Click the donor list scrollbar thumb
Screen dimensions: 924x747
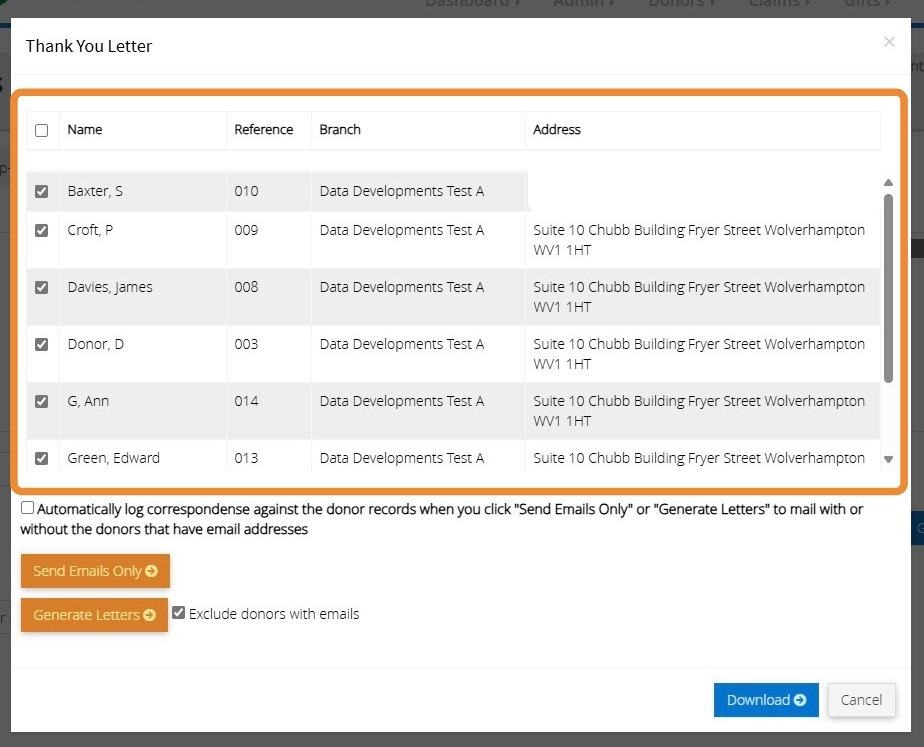[889, 289]
